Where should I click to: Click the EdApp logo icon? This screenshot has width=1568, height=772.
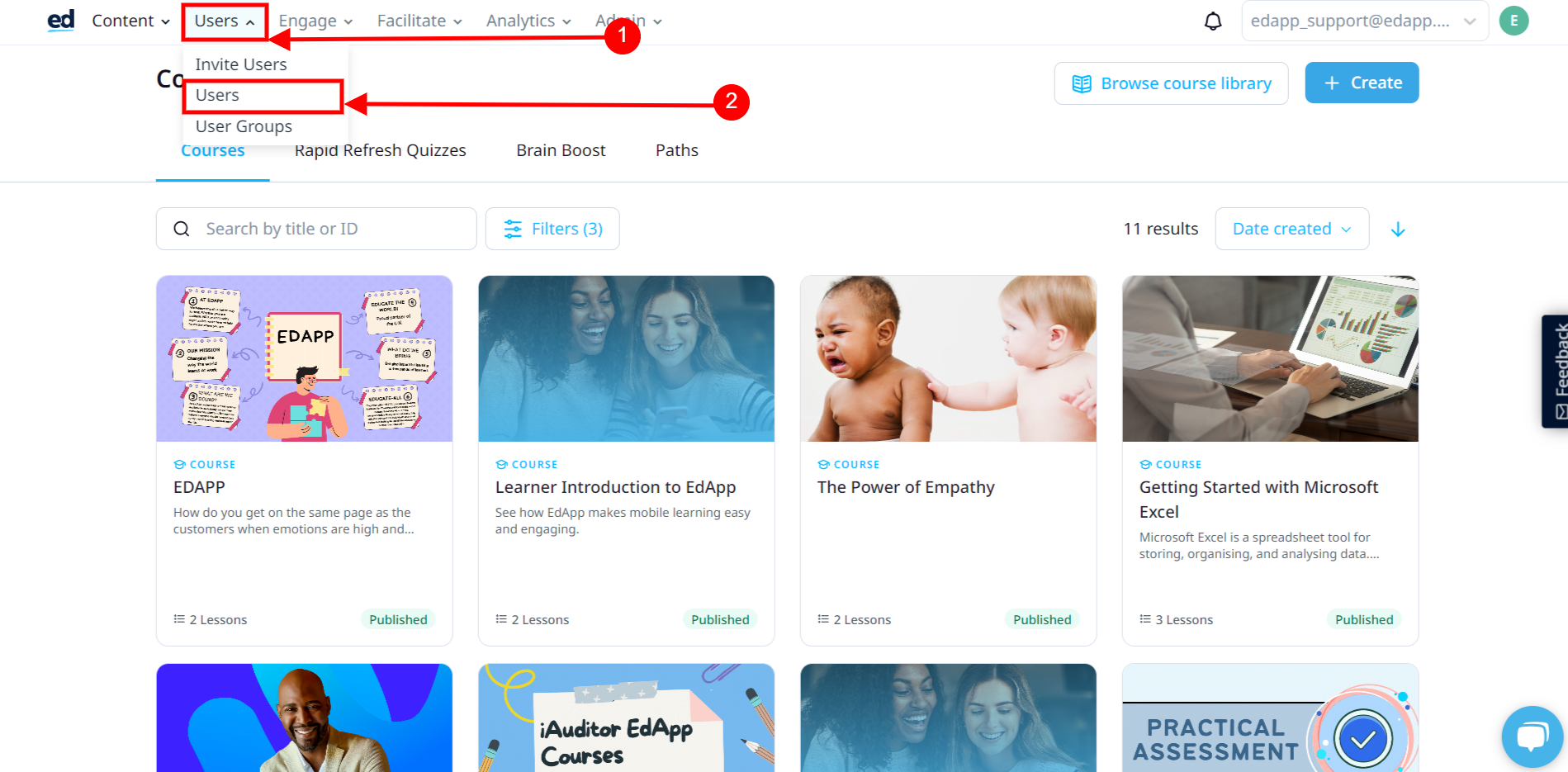(x=61, y=21)
